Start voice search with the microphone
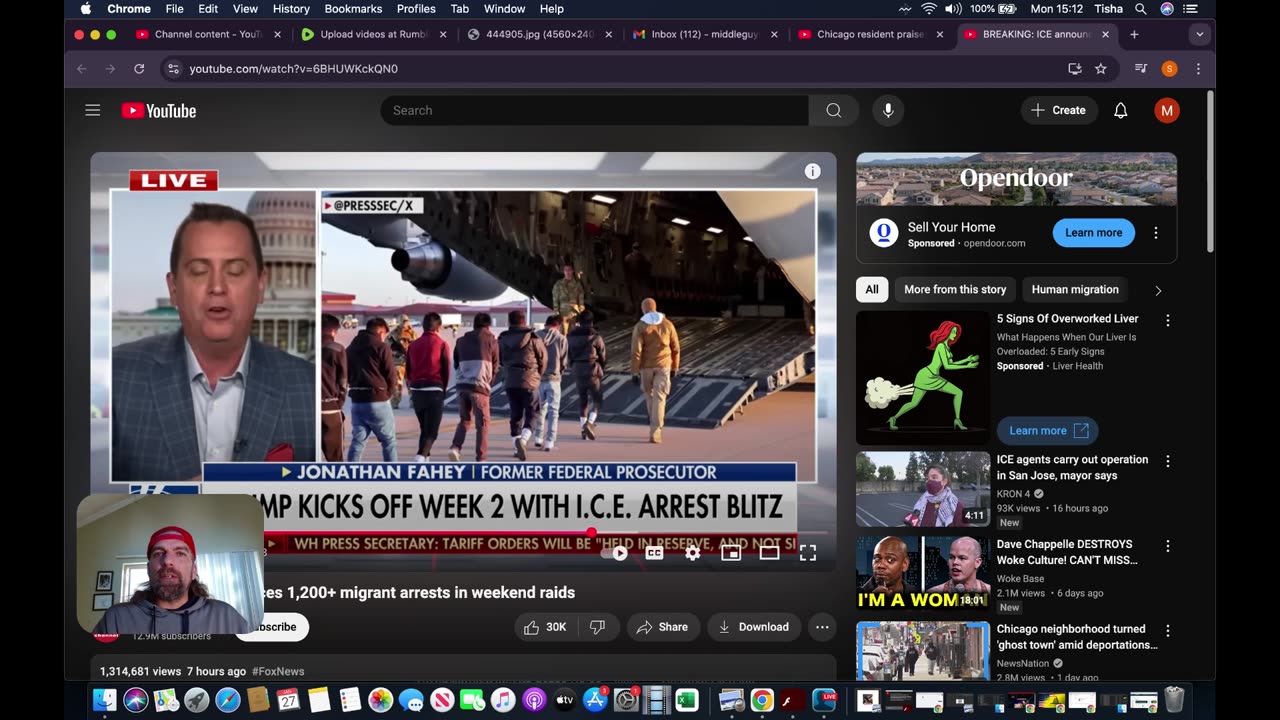The width and height of the screenshot is (1280, 720). click(x=888, y=110)
